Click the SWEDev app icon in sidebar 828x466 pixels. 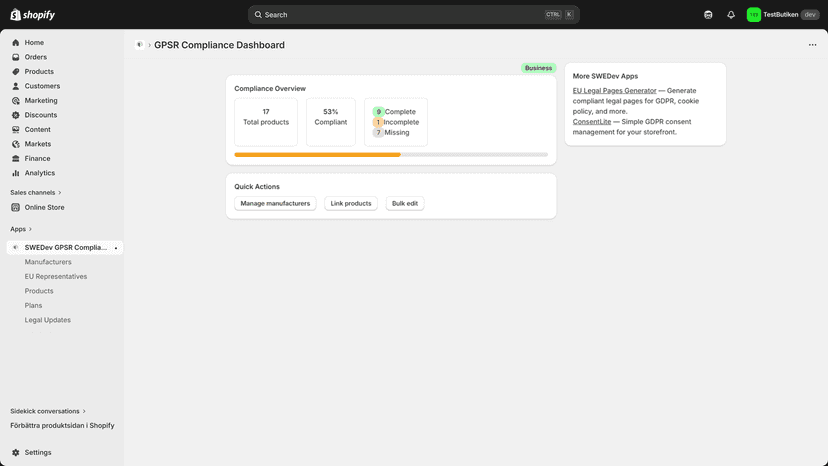[15, 247]
